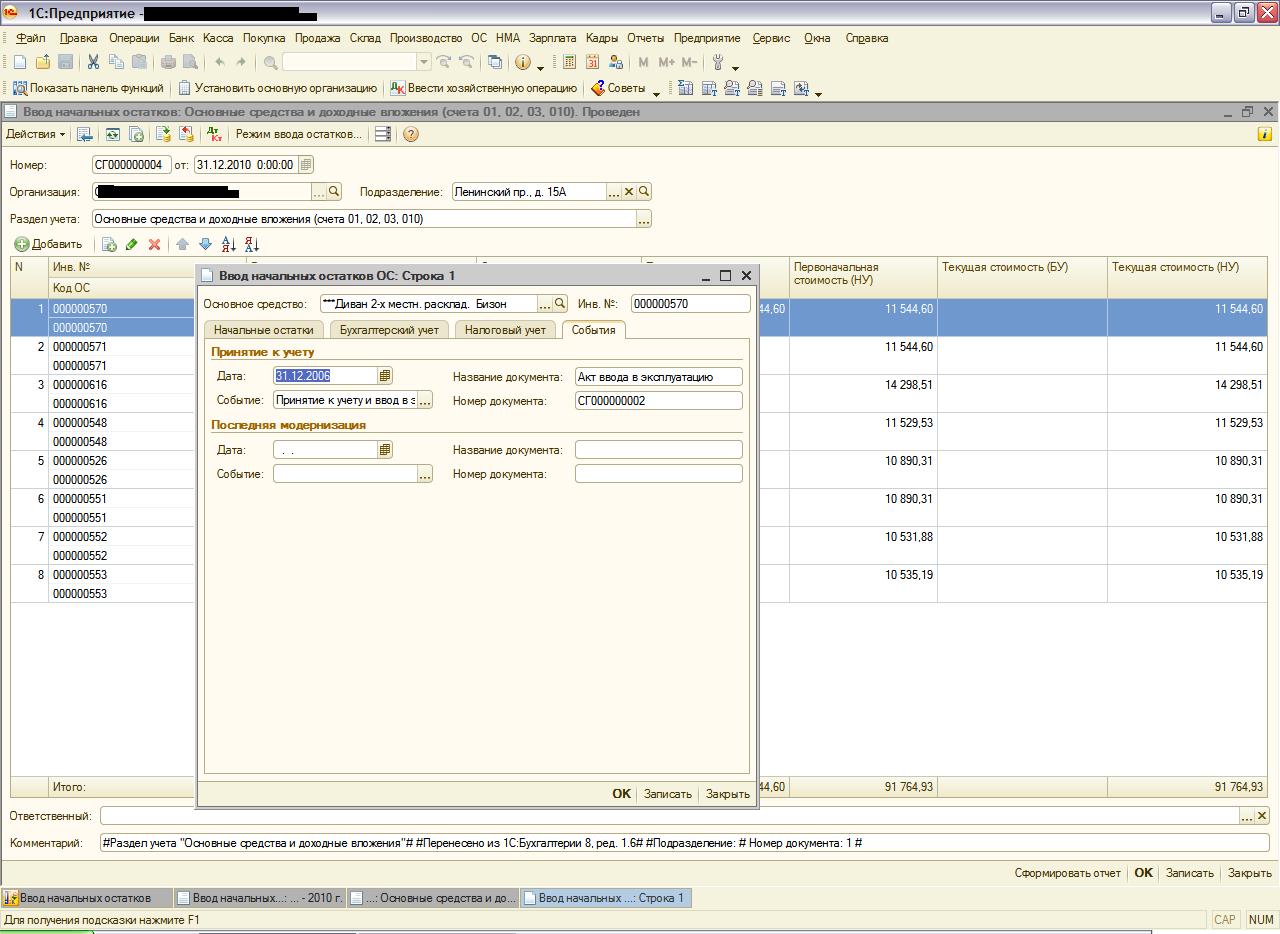Expand the Советы toolbar dropdown arrow
Viewport: 1280px width, 934px height.
click(x=656, y=92)
